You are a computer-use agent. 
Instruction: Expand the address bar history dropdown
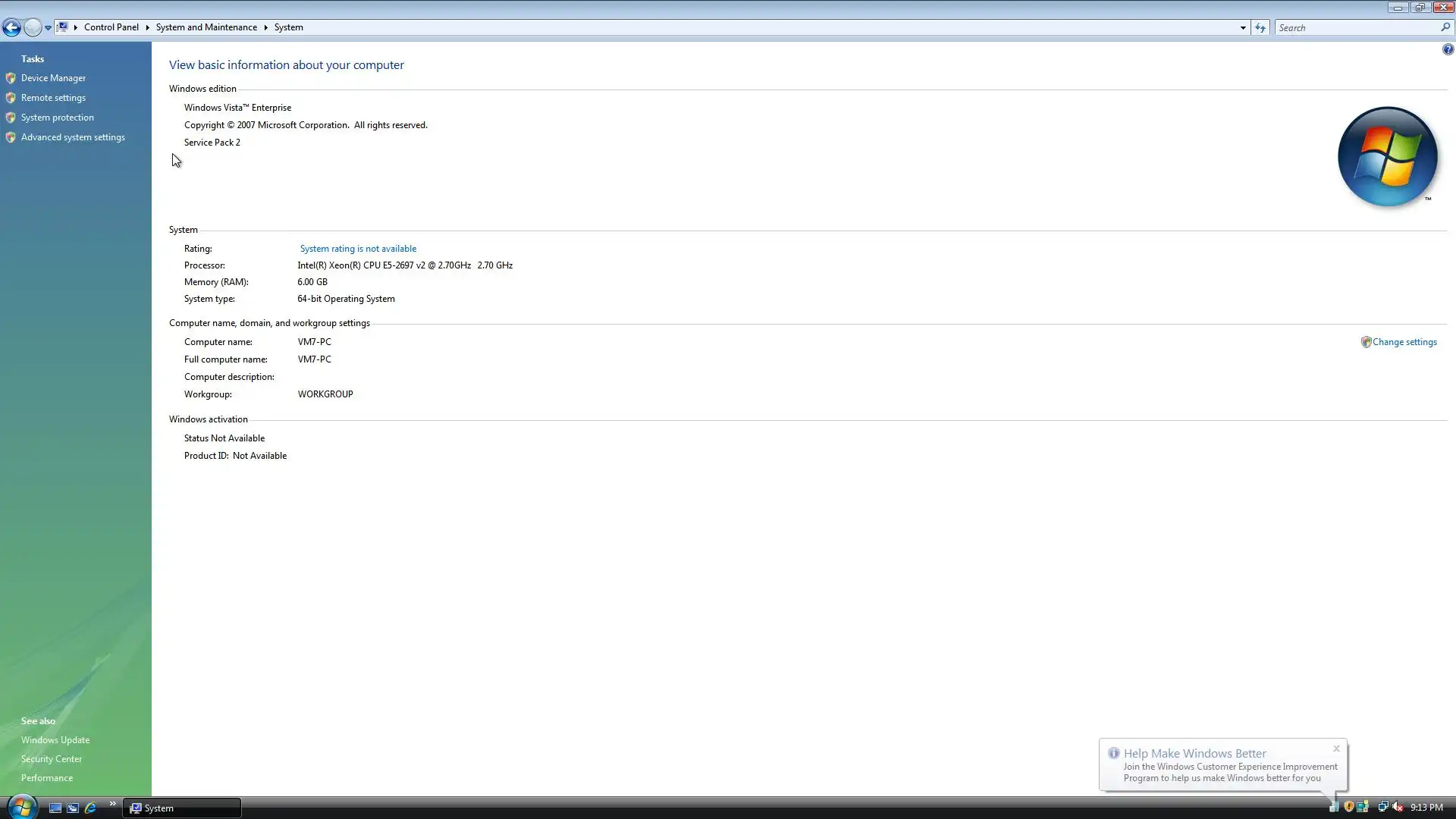(1243, 28)
